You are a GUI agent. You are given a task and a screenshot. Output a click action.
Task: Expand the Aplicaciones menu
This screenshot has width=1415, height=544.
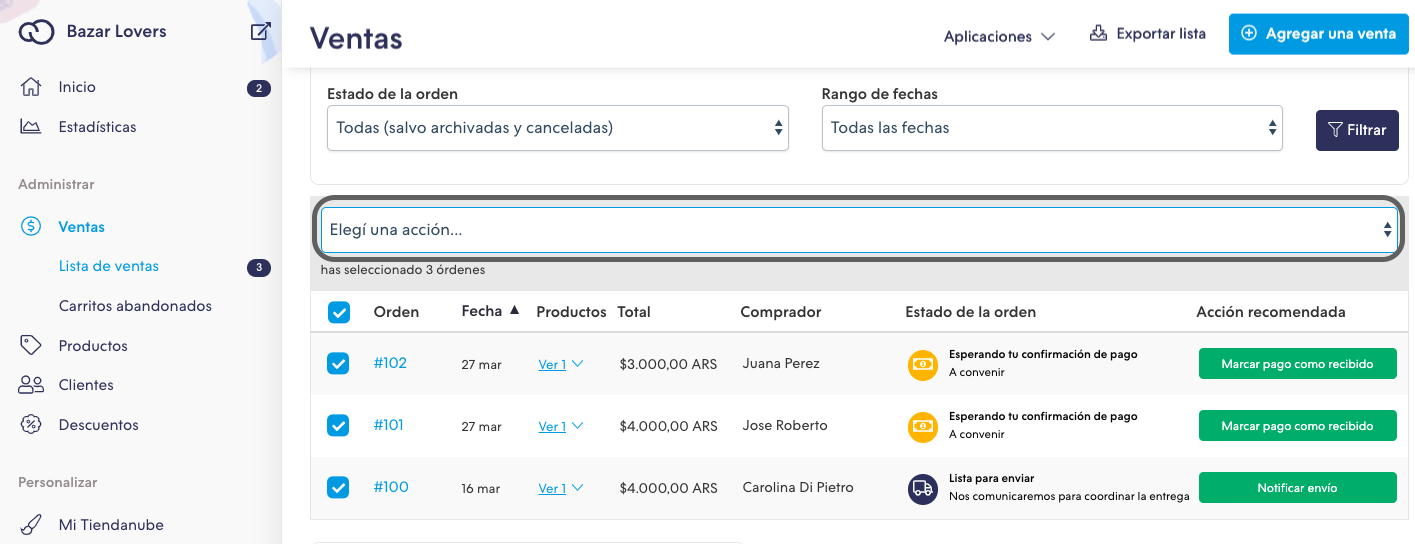coord(999,36)
